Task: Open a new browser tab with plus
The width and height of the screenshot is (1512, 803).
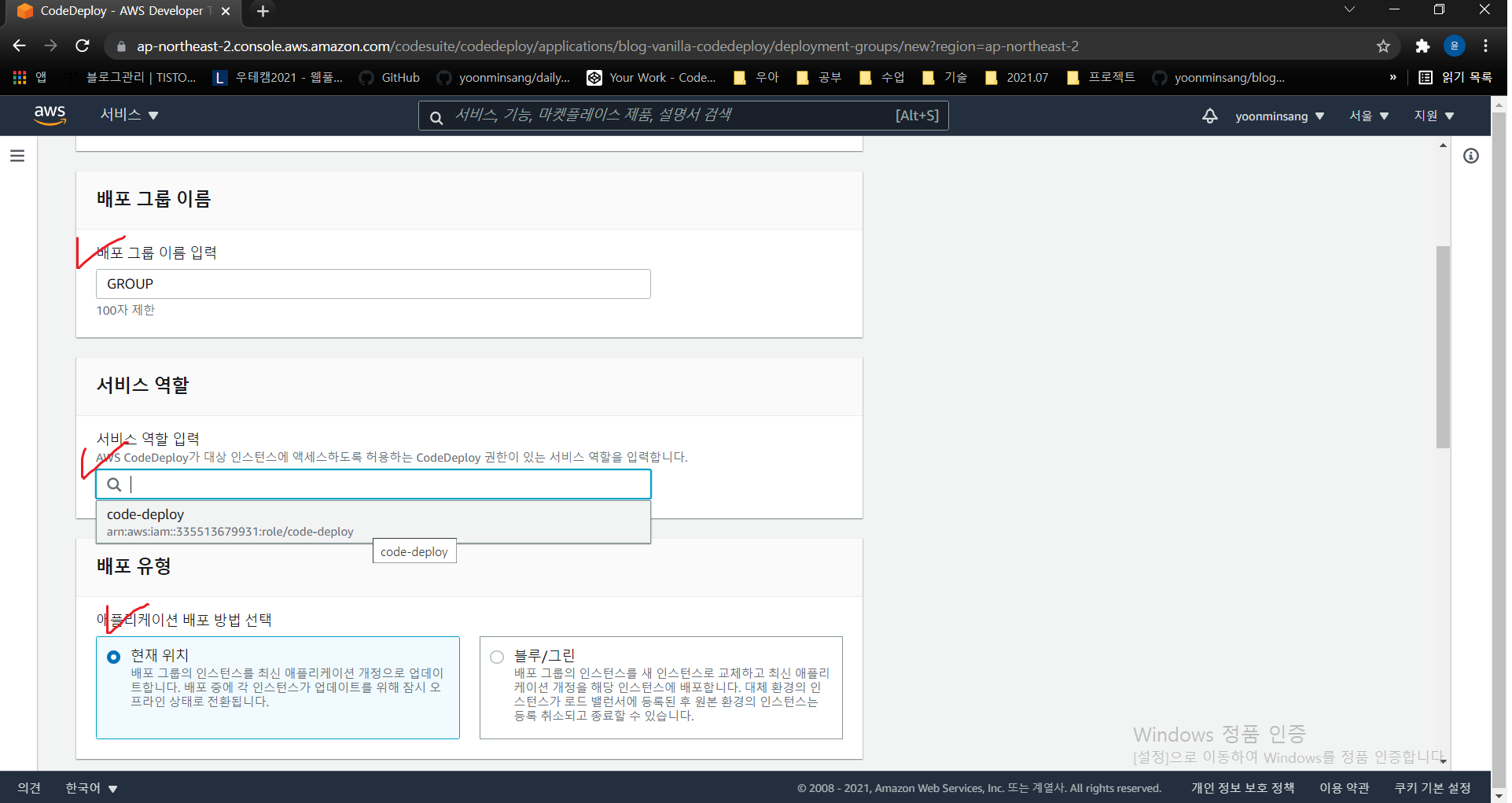Action: point(263,11)
